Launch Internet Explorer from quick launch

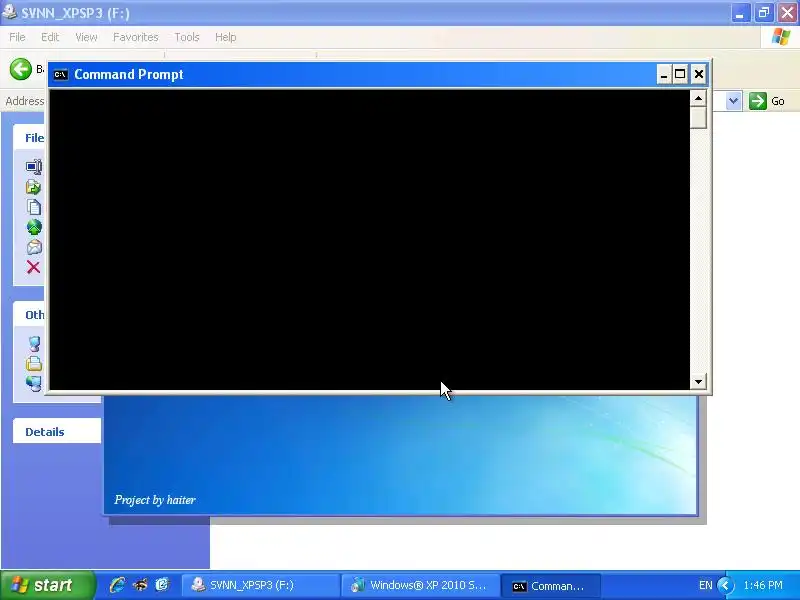pos(117,585)
